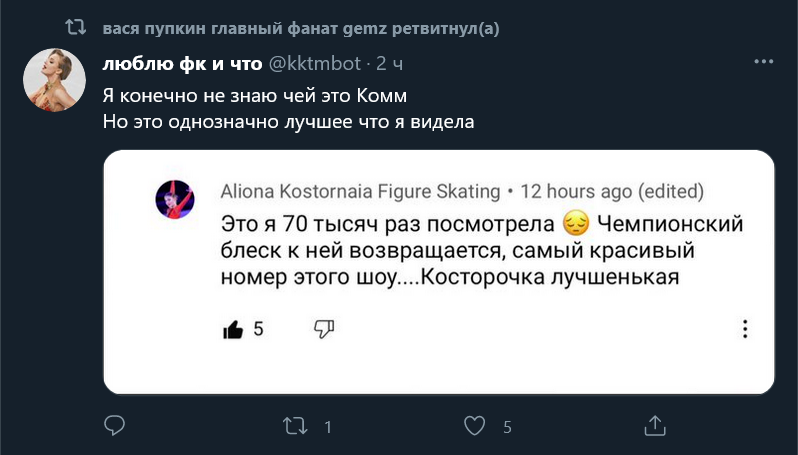The height and width of the screenshot is (455, 798).
Task: Click "Aliona Kostornaia Figure Skating" channel name
Action: tap(360, 190)
